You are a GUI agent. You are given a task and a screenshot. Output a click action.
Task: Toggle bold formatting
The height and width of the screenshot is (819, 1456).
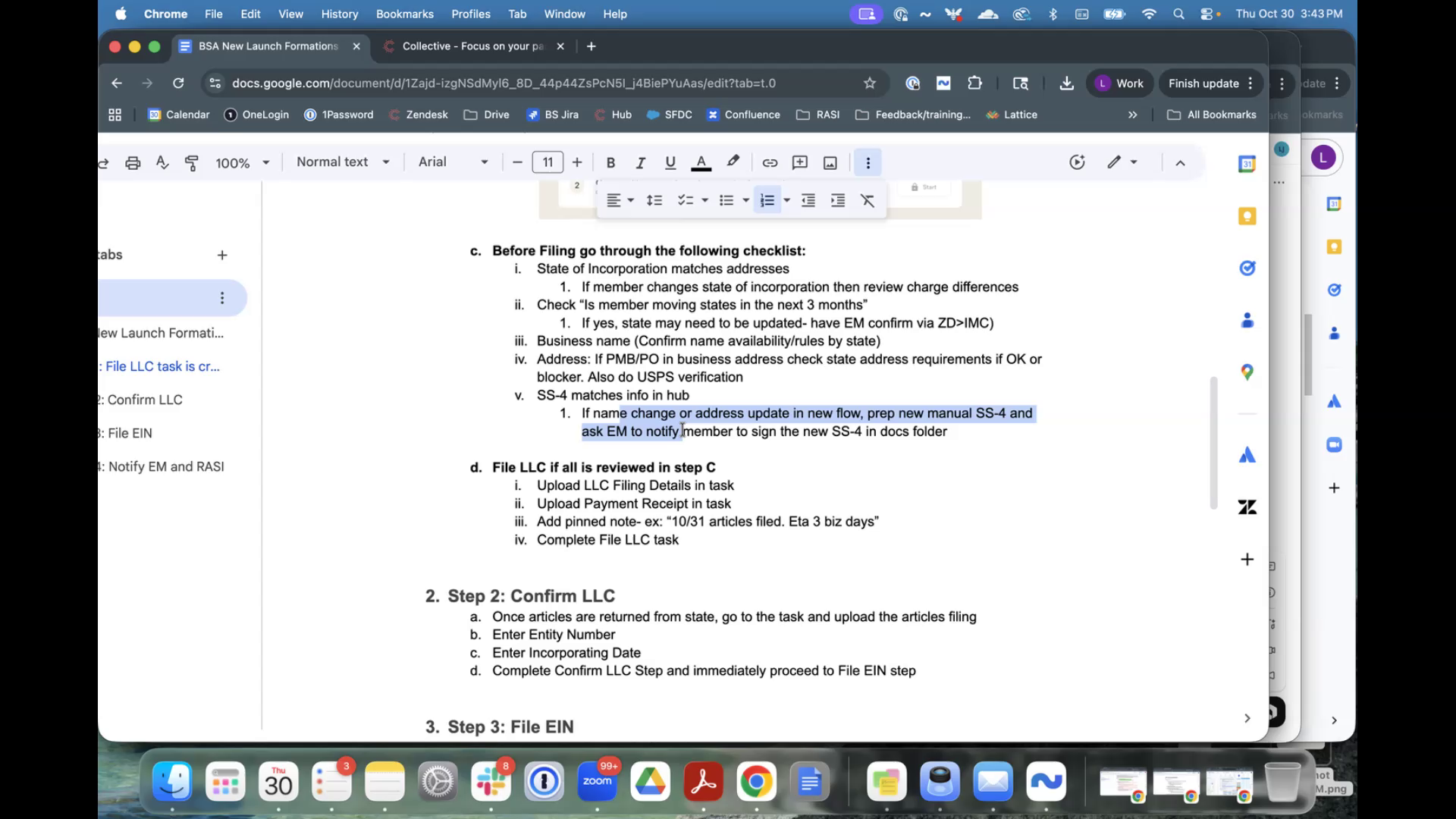610,162
